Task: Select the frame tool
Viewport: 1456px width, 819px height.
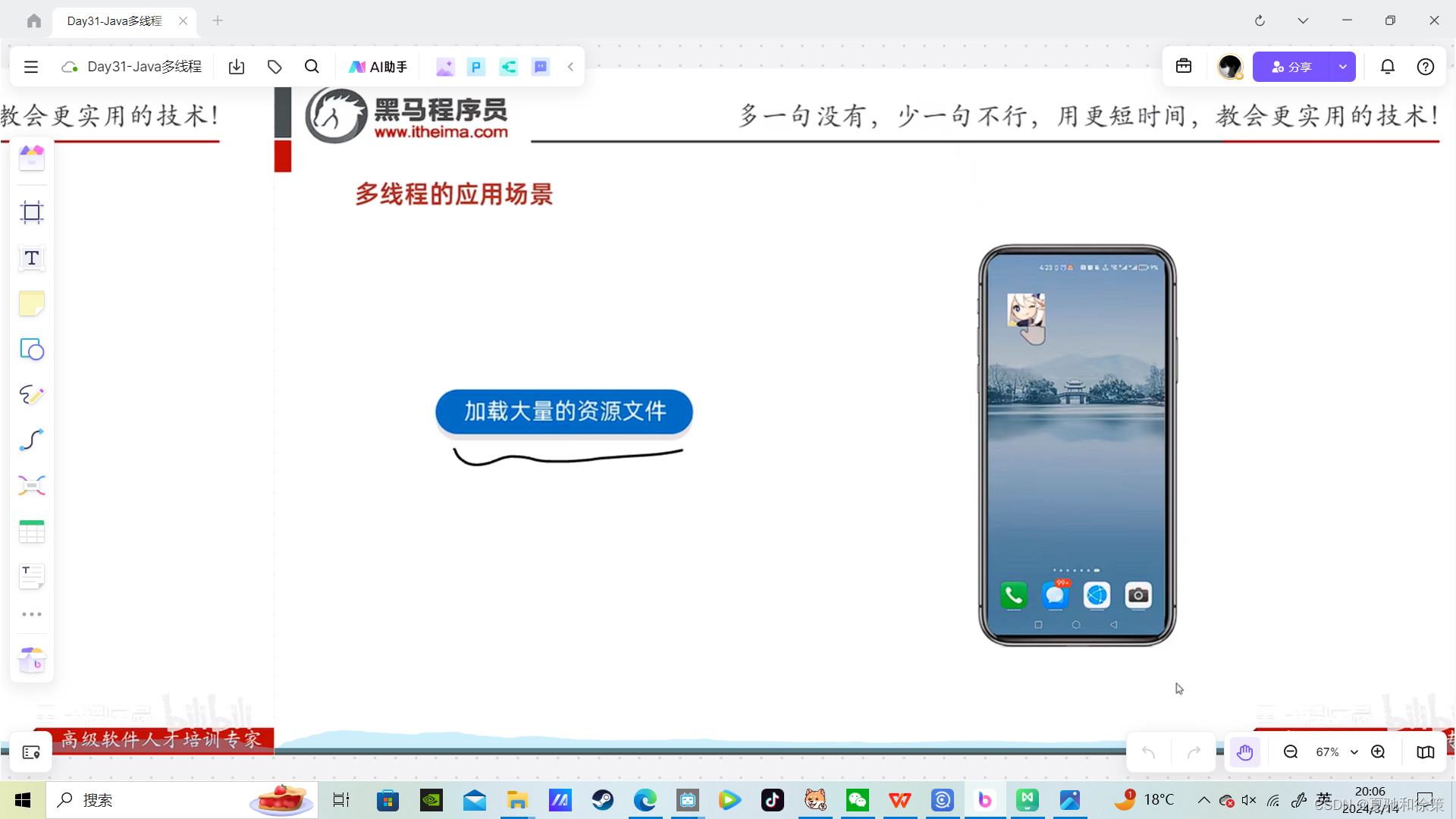Action: coord(31,212)
